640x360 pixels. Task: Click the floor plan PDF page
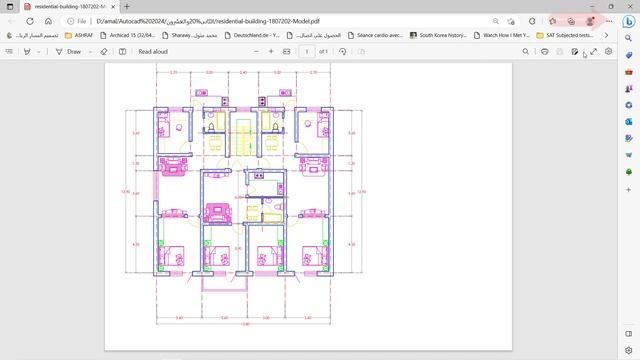coord(308,207)
